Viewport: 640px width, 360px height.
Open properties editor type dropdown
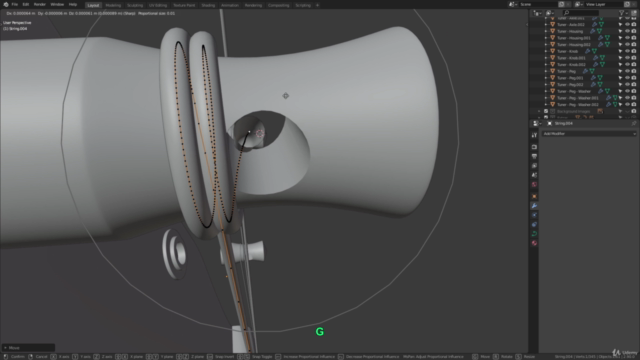pos(537,123)
